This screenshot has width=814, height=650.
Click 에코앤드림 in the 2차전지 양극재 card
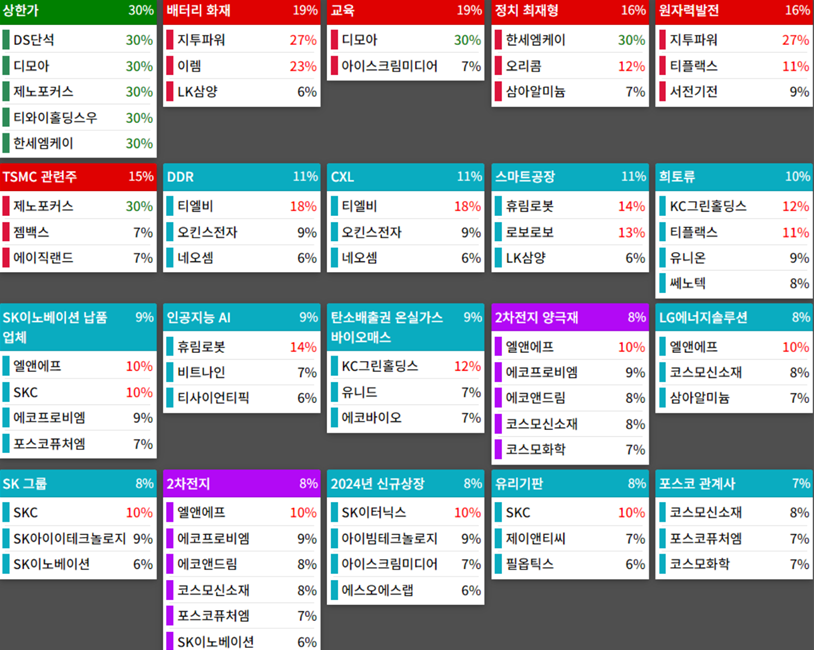pyautogui.click(x=570, y=398)
